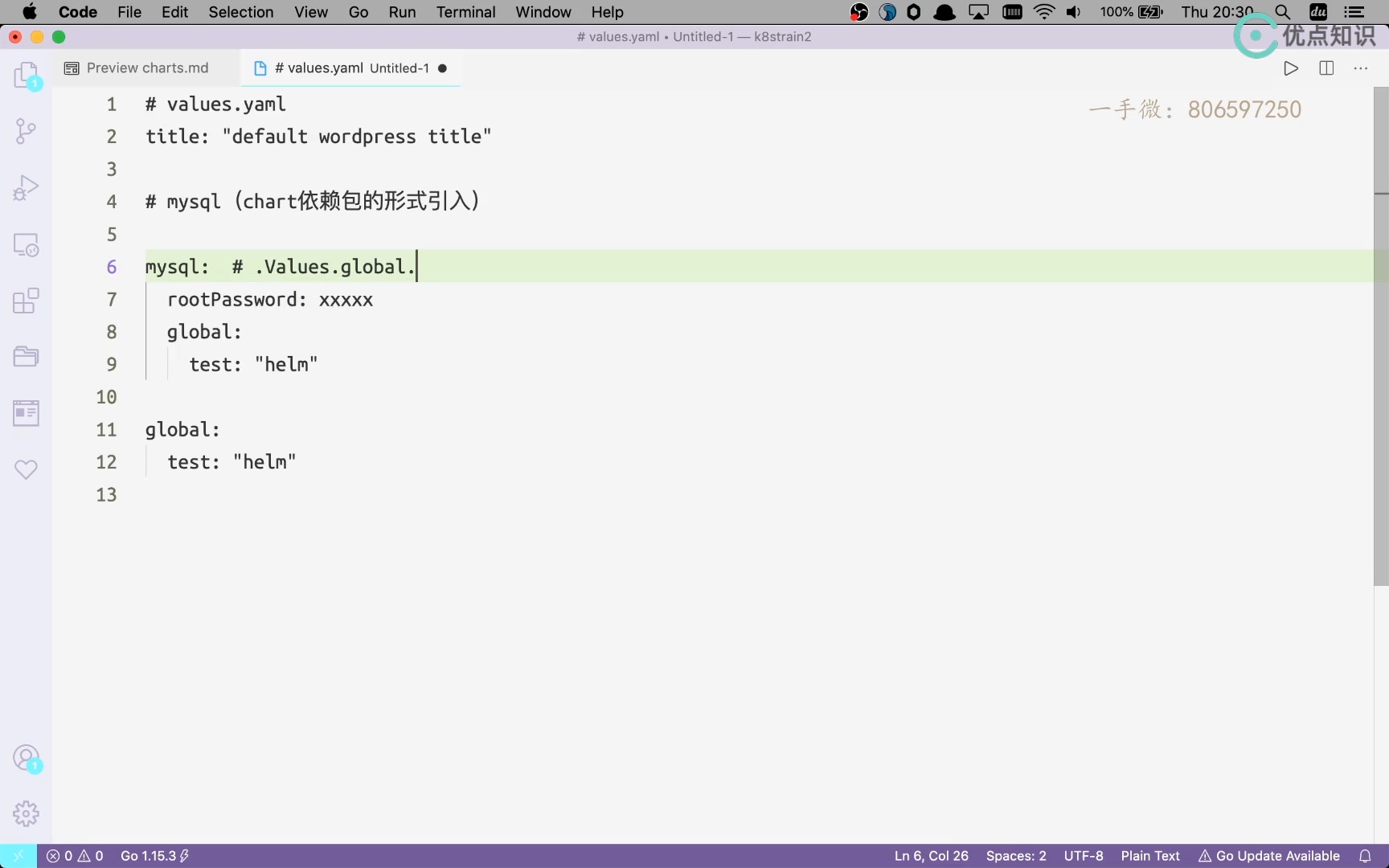Open the Code application menu
The image size is (1389, 868).
(78, 12)
